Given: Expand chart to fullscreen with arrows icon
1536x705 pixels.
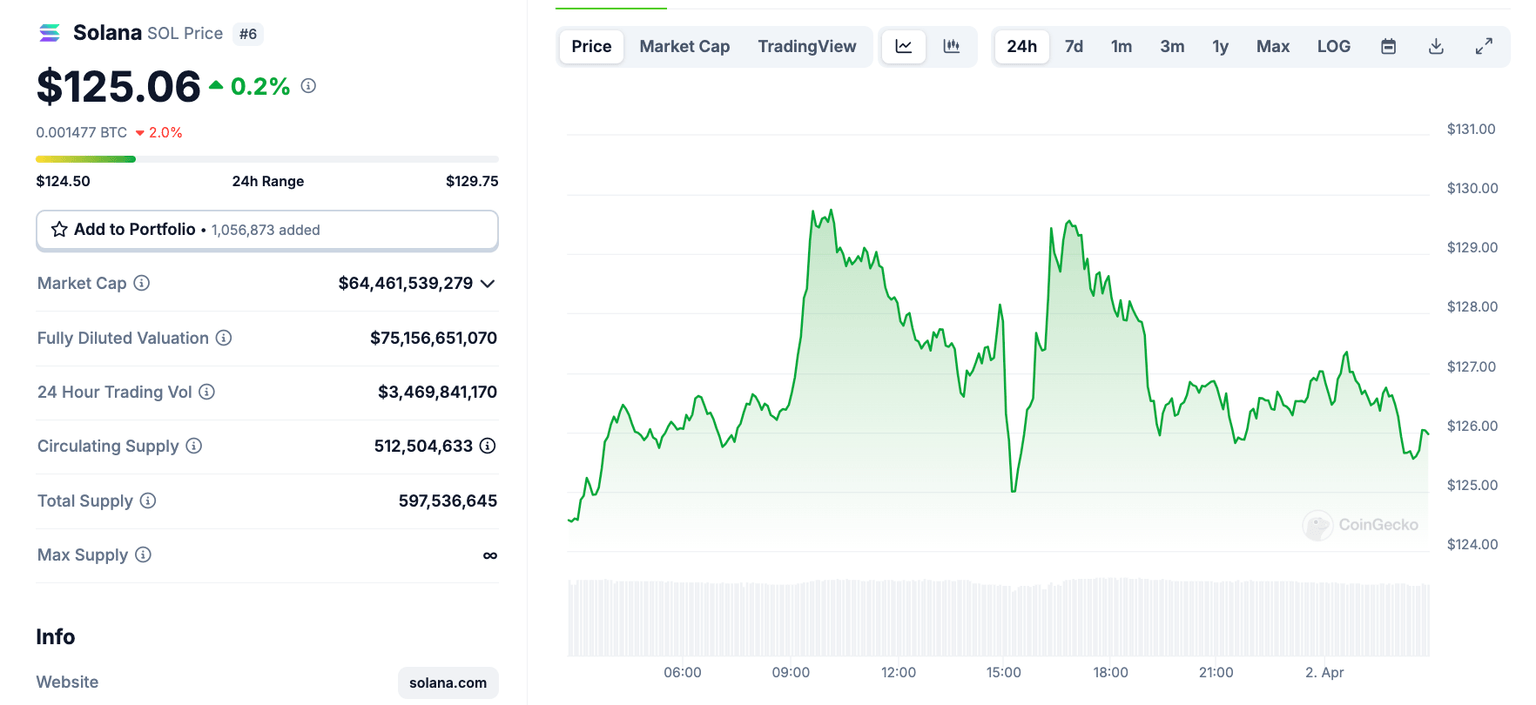Looking at the screenshot, I should click(x=1484, y=46).
